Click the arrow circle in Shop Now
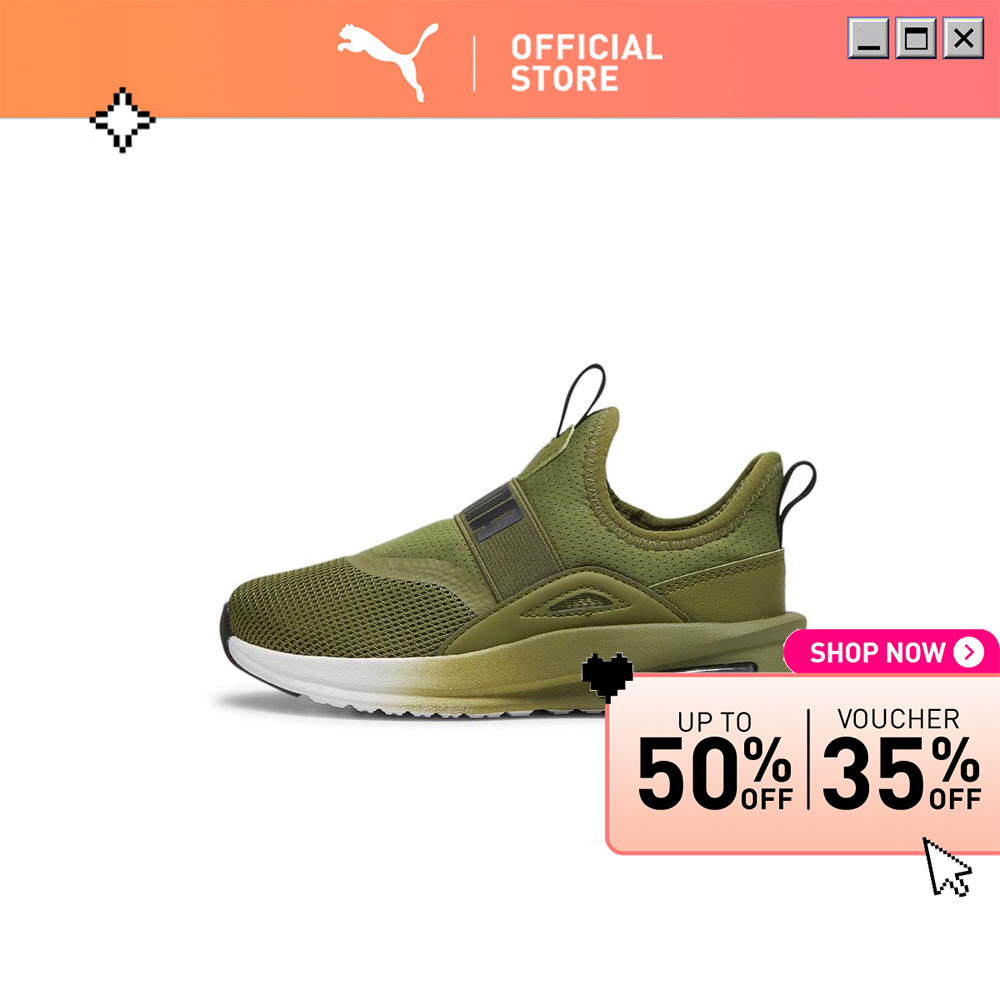The image size is (1000, 1000). click(x=969, y=652)
